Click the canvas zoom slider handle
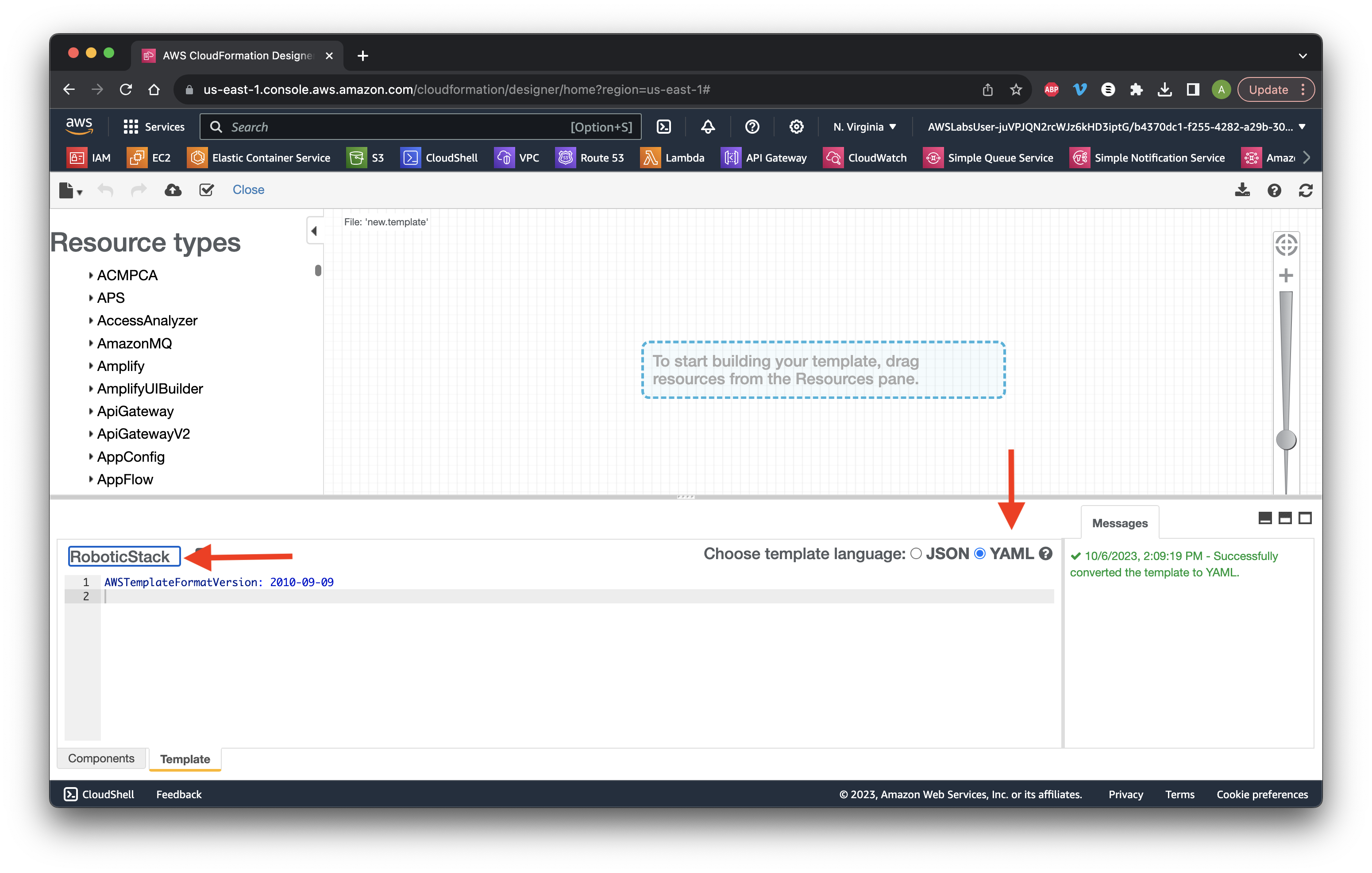This screenshot has height=873, width=1372. tap(1286, 440)
